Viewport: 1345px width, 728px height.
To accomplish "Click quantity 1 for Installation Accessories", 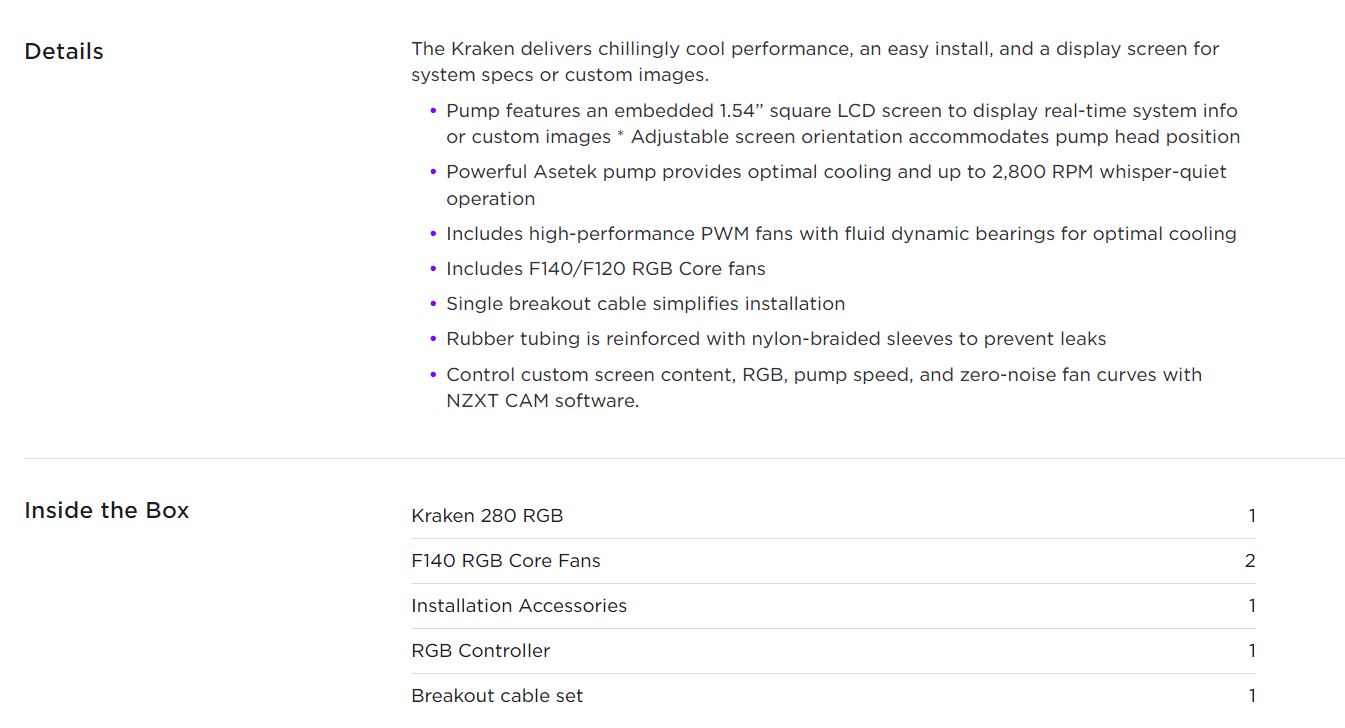I will pos(1251,606).
